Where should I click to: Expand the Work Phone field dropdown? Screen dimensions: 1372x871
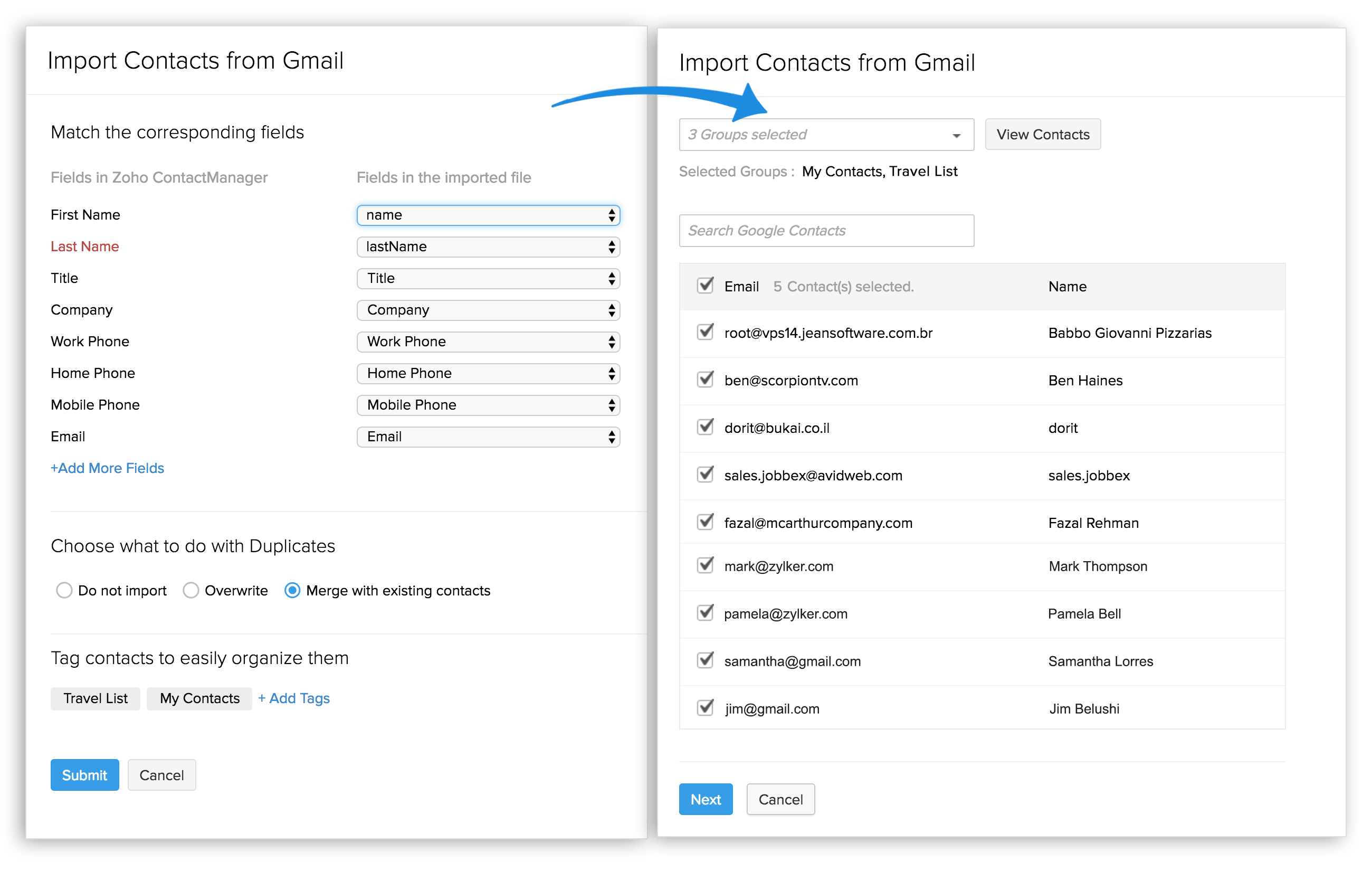pyautogui.click(x=488, y=342)
